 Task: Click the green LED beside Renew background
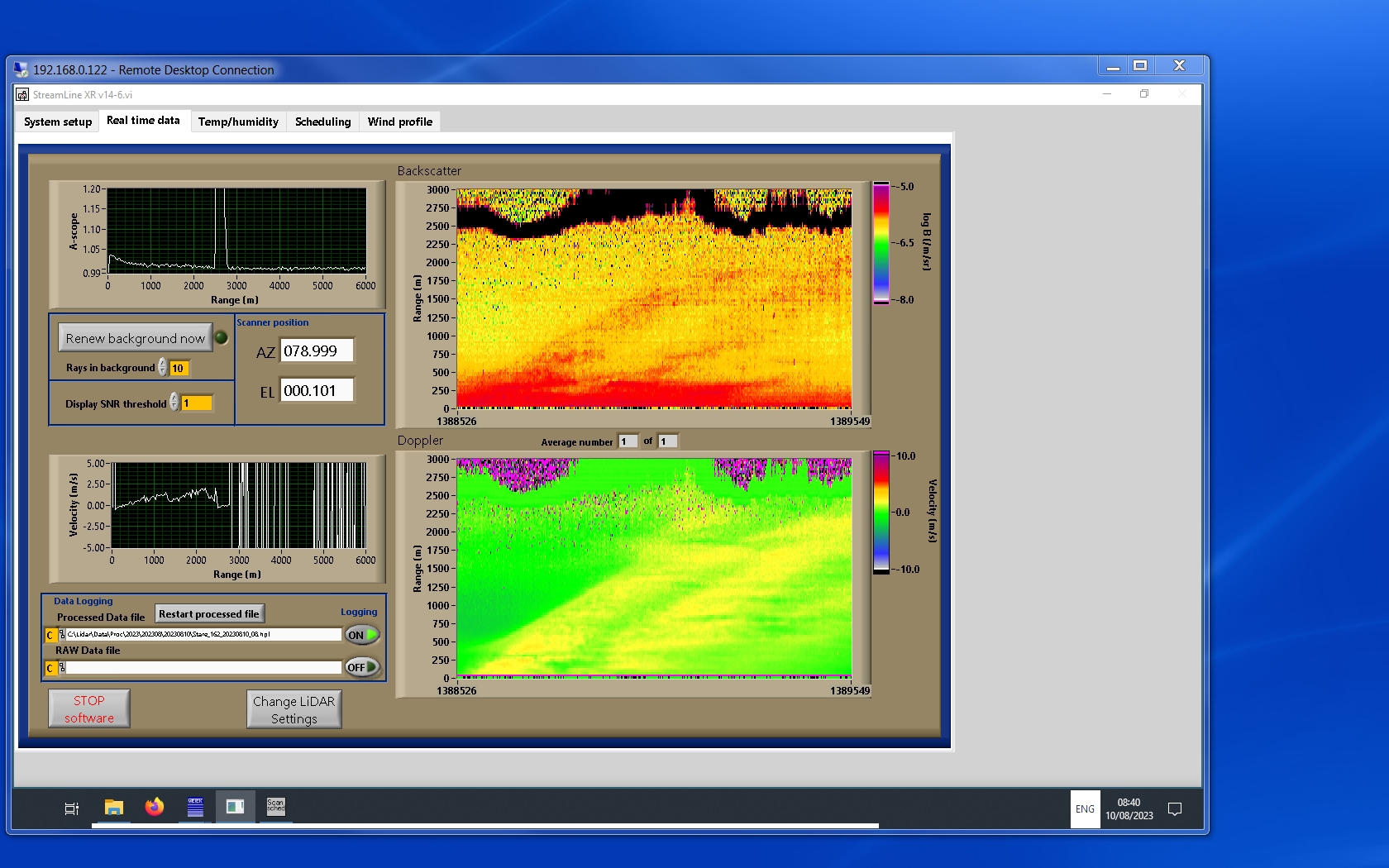(222, 337)
